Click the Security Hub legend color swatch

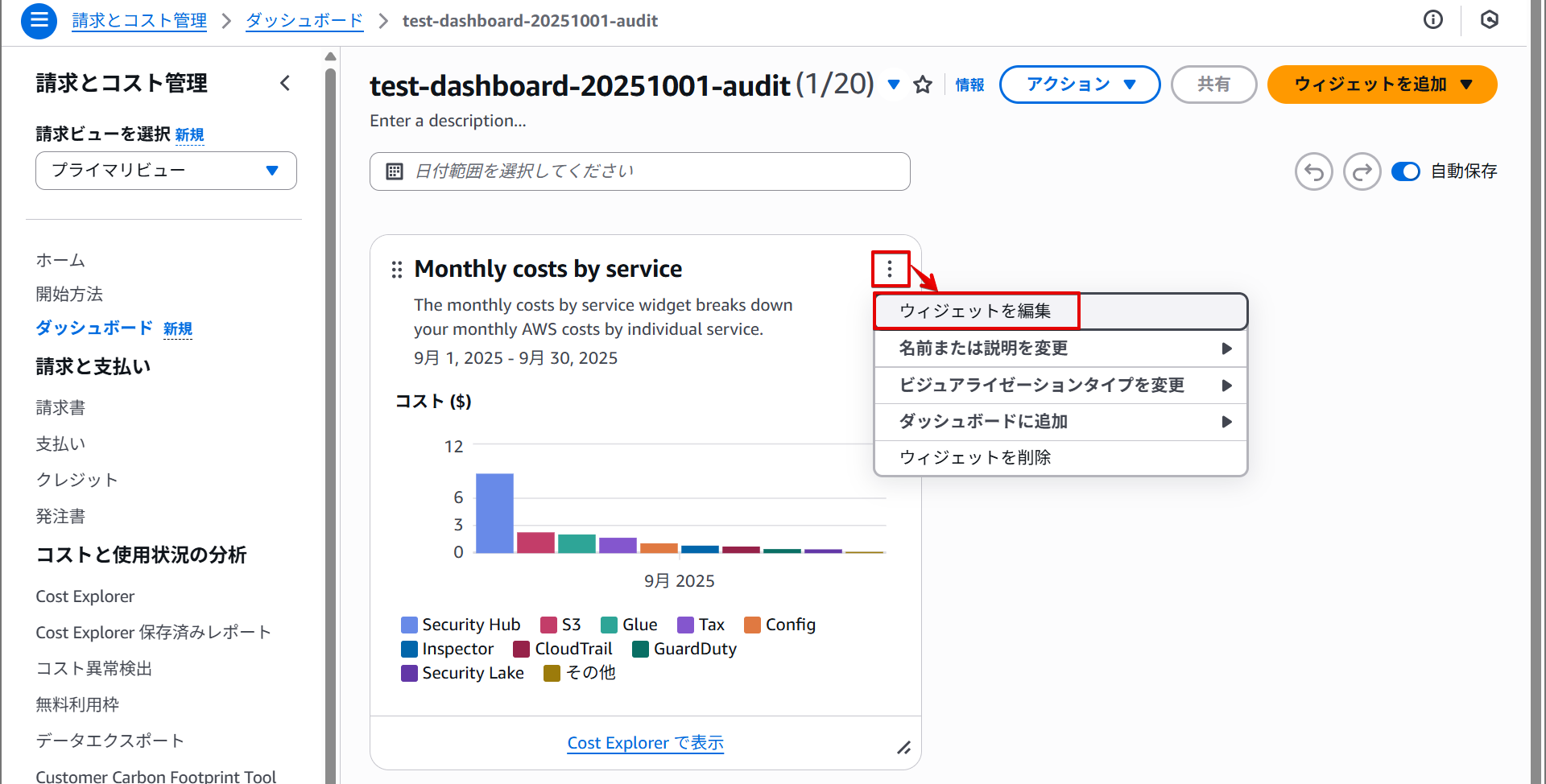(x=407, y=624)
